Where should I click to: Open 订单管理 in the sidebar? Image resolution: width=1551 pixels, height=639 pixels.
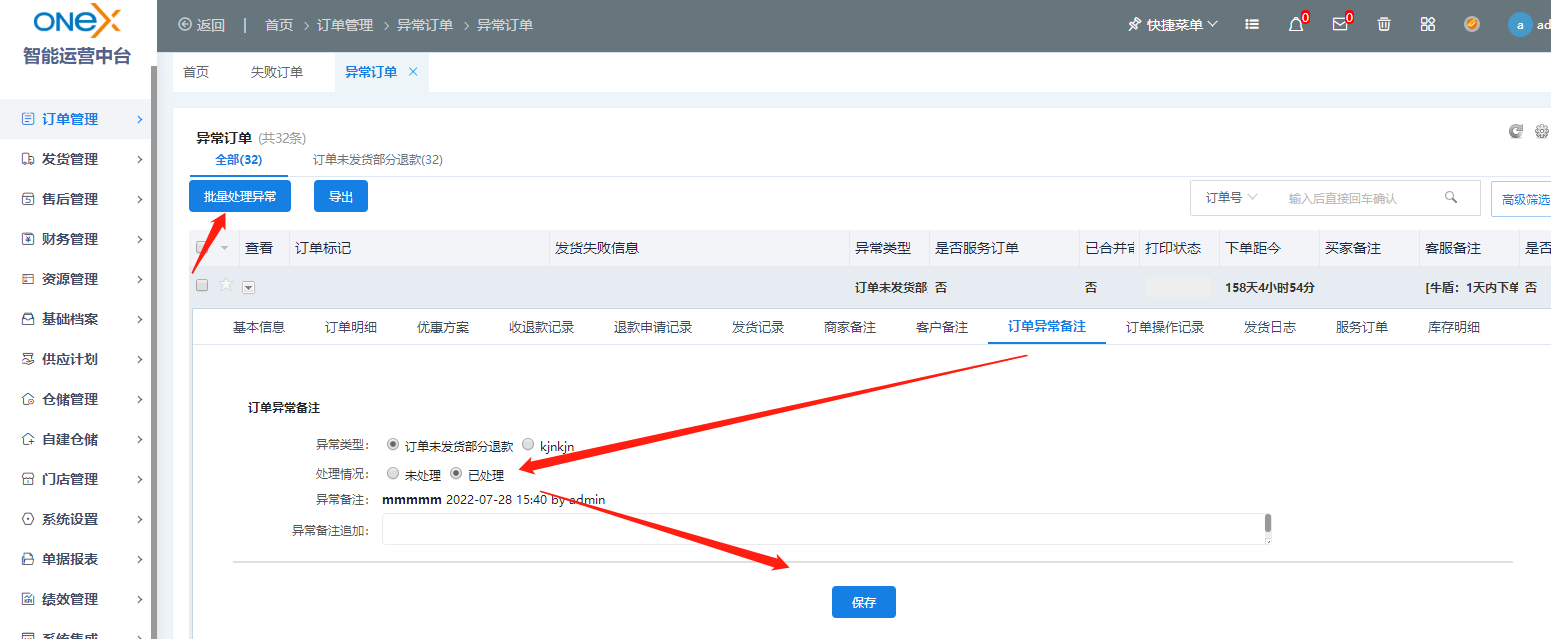point(76,119)
